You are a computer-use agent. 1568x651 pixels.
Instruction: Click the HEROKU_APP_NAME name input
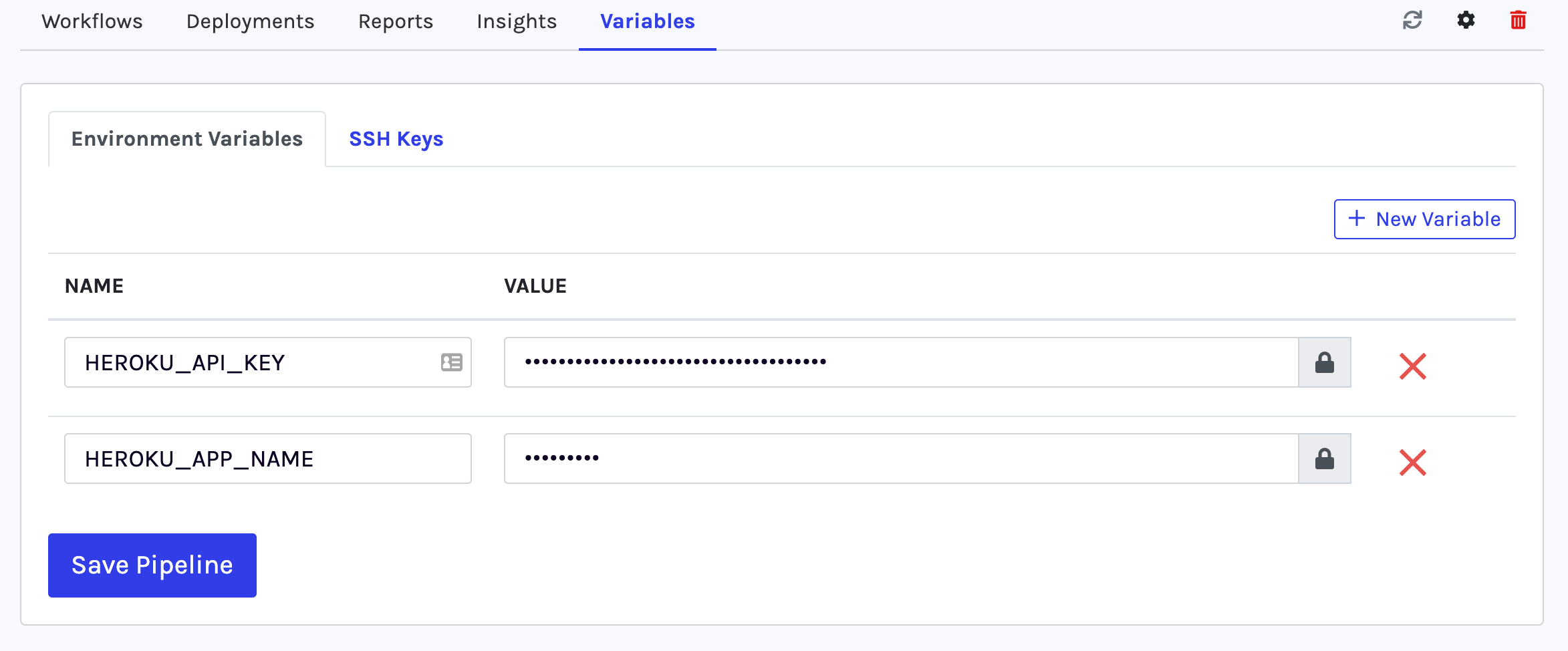pyautogui.click(x=267, y=459)
